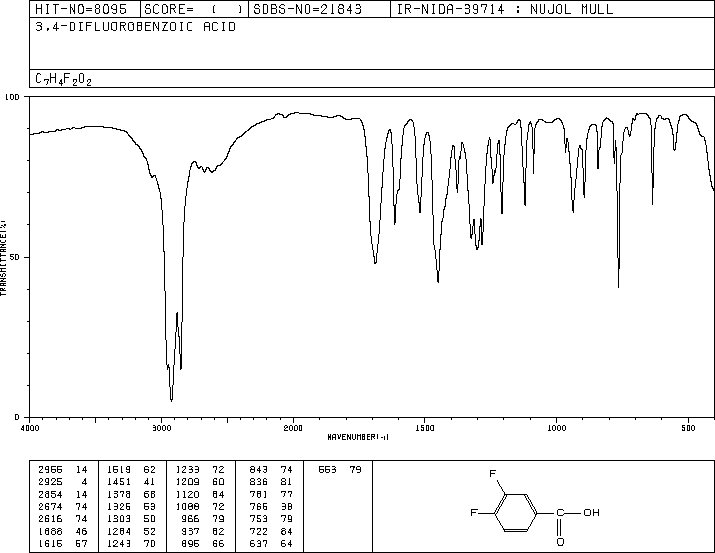Click the OH group in structure diagram

click(x=591, y=512)
